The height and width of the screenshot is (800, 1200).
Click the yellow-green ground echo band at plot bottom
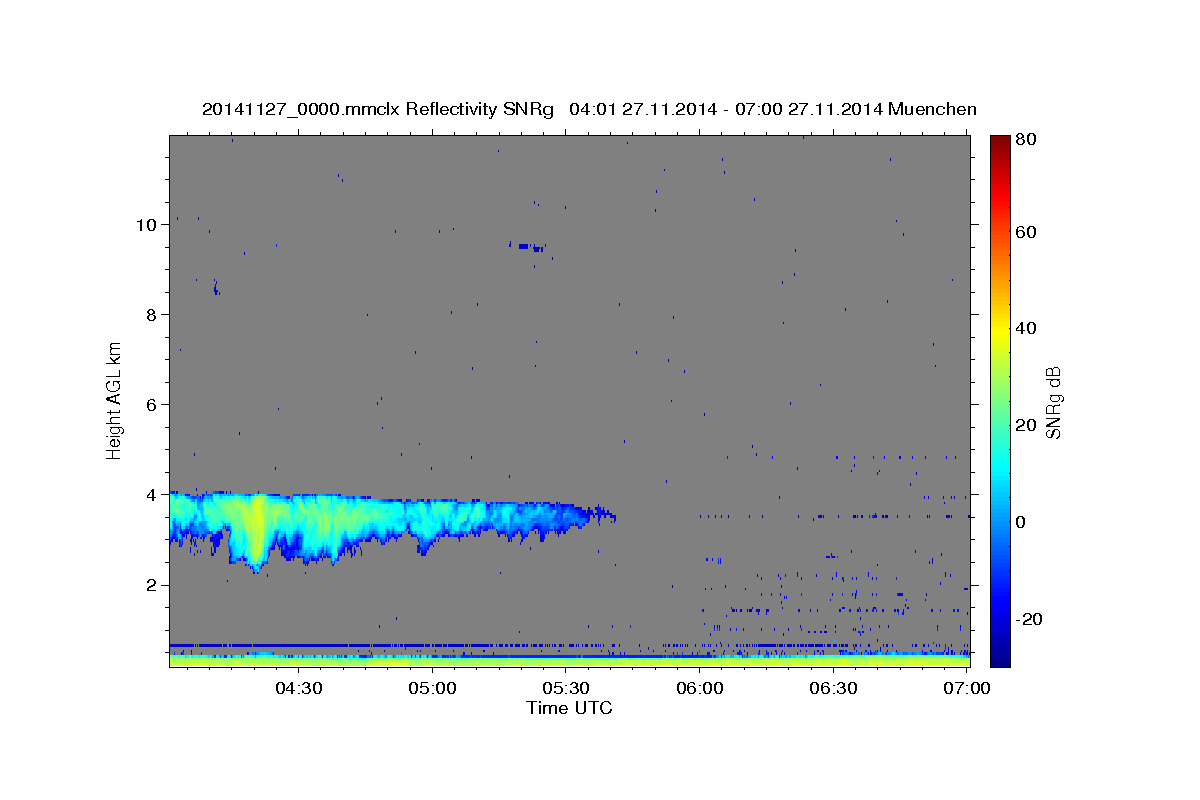pos(569,661)
